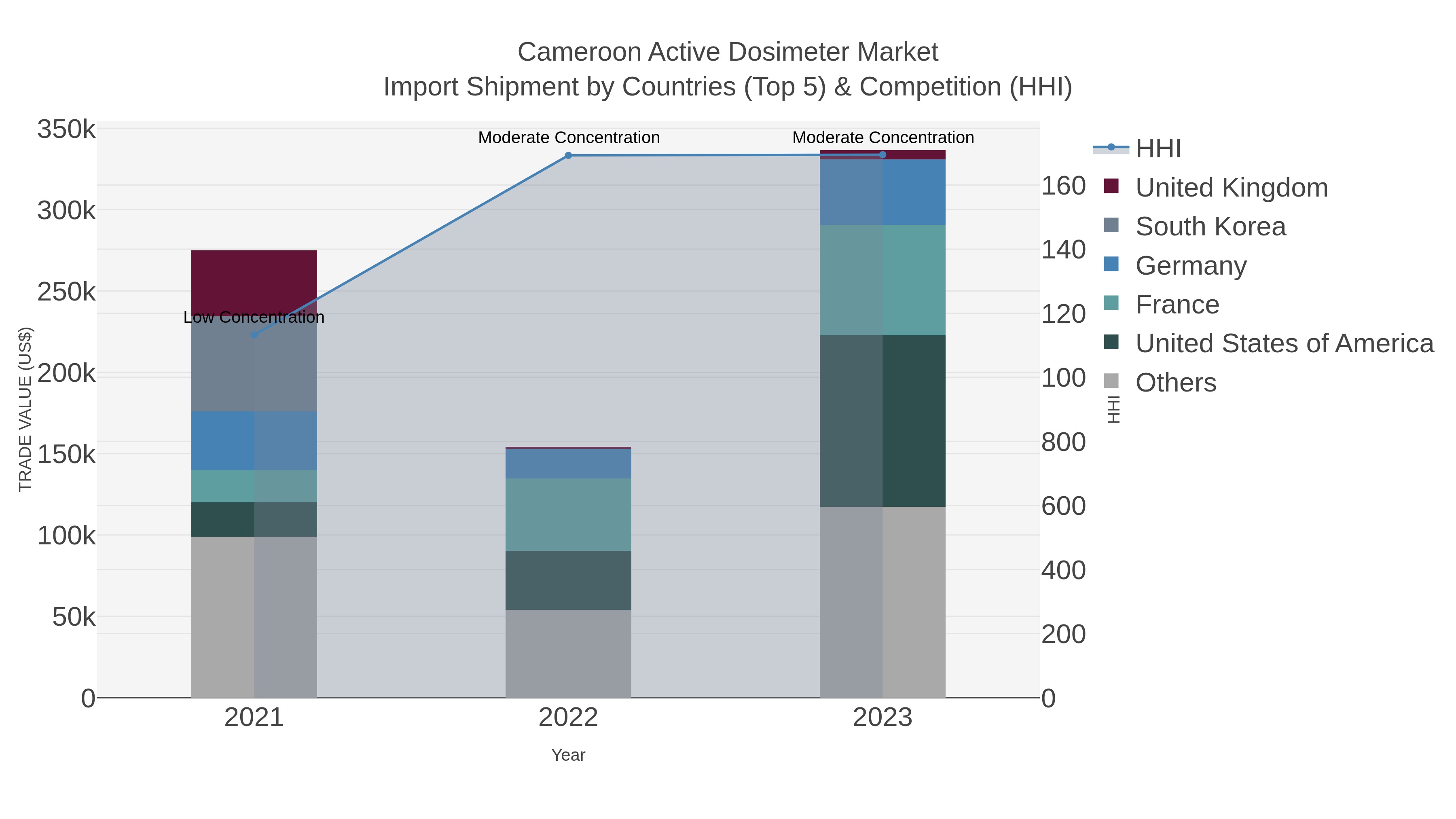
Task: Click the 800 right HHI axis tick
Action: point(1064,442)
